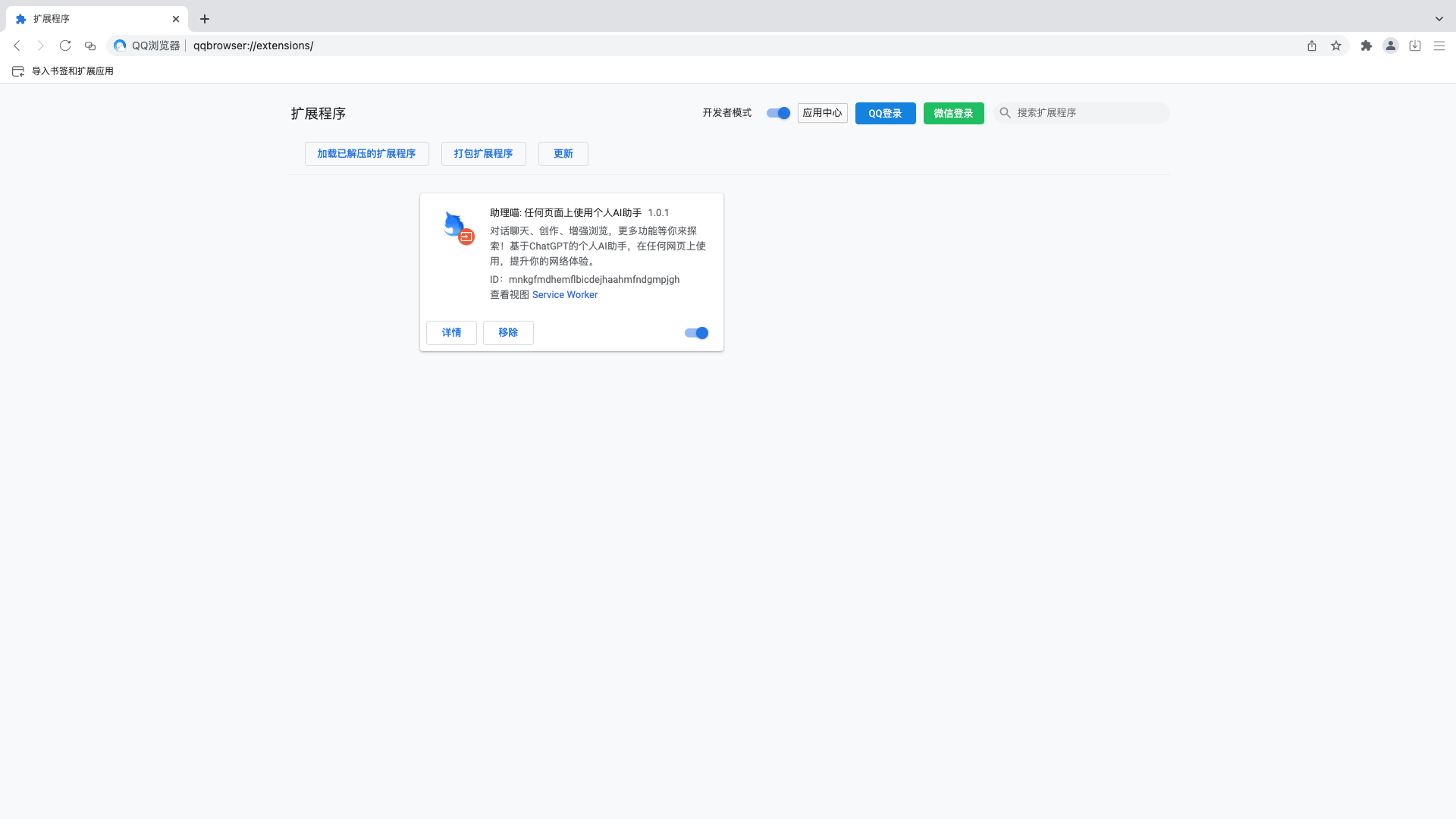Open 应用中心 app center
1456x819 pixels.
point(823,113)
